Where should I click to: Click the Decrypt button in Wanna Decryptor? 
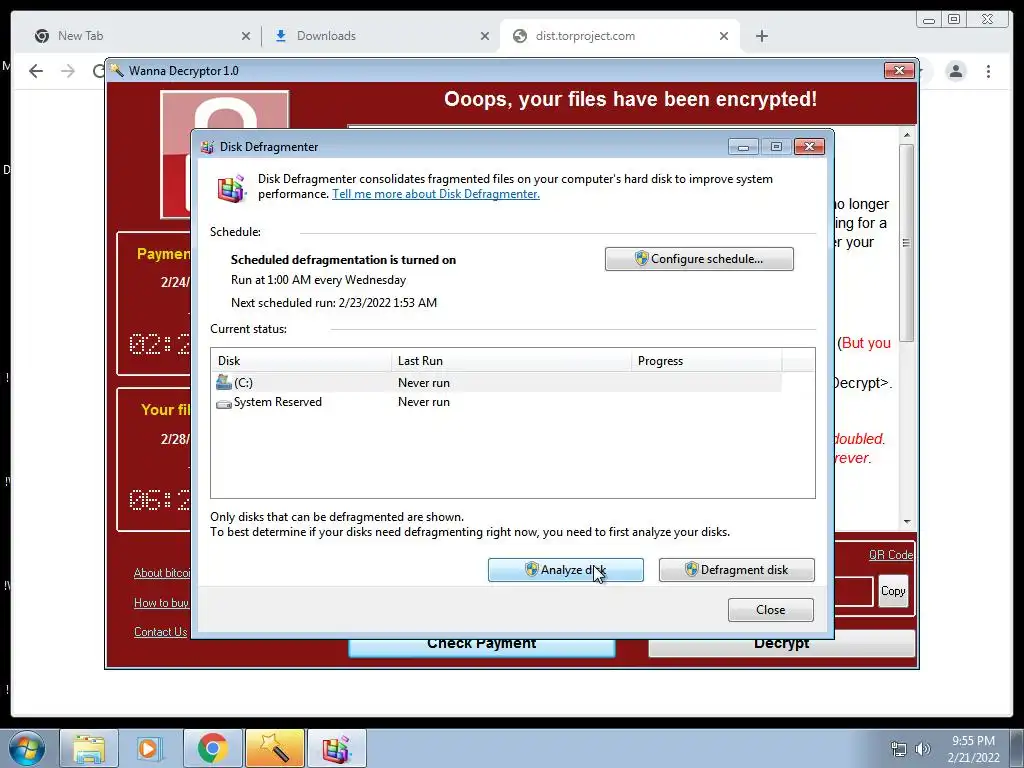[782, 647]
